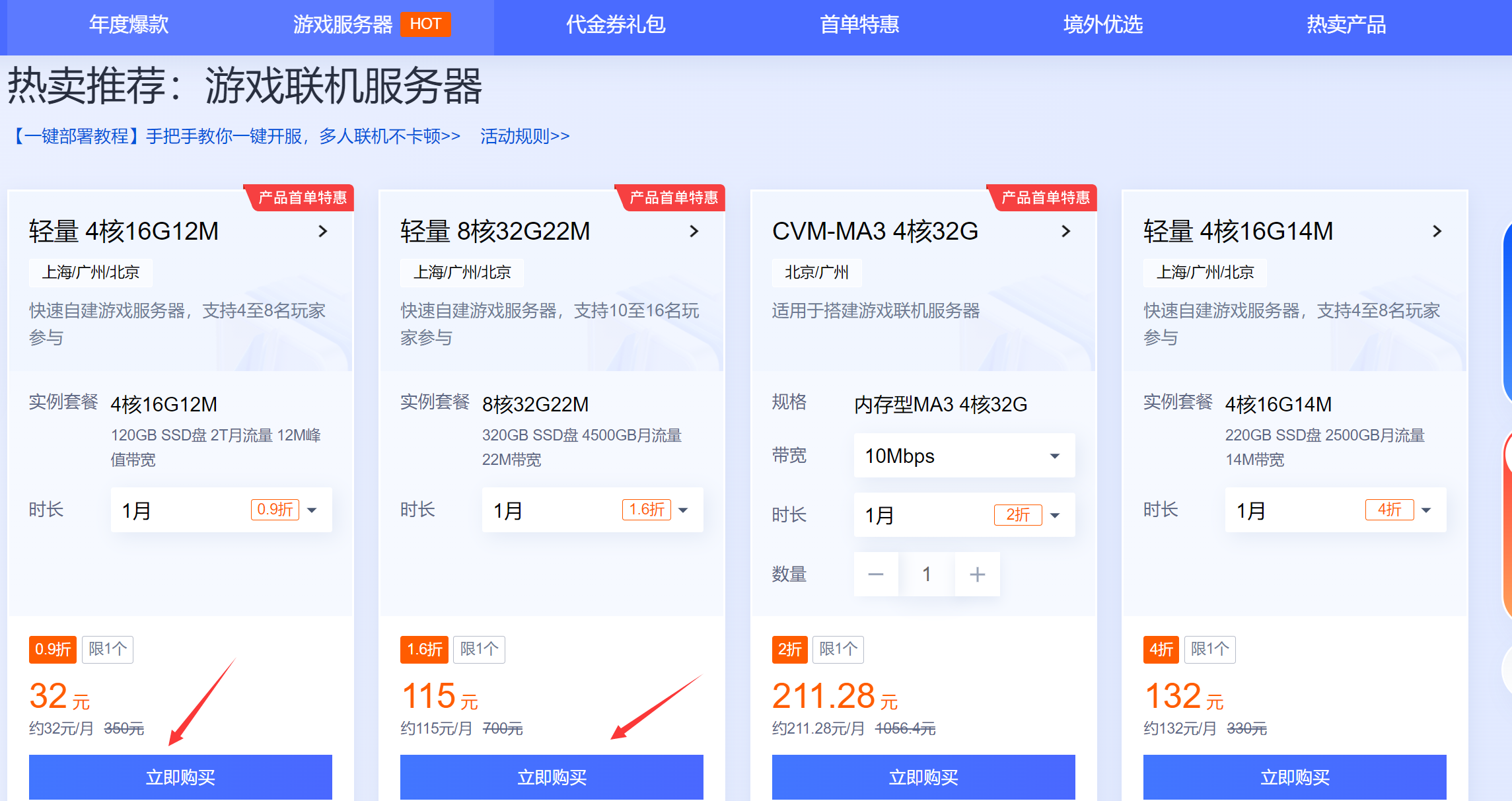Expand duration dropdown showing 2折
Image resolution: width=1512 pixels, height=801 pixels.
[x=964, y=515]
